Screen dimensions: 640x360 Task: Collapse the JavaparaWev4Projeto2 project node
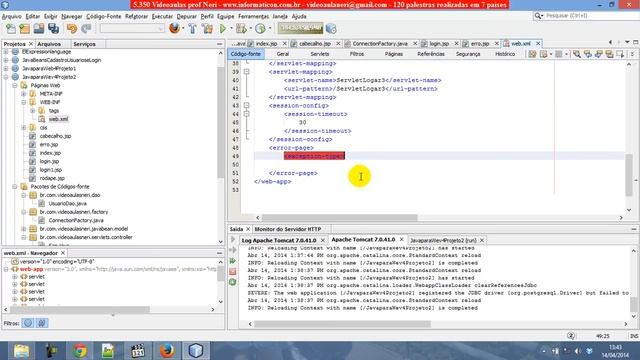[x=6, y=77]
